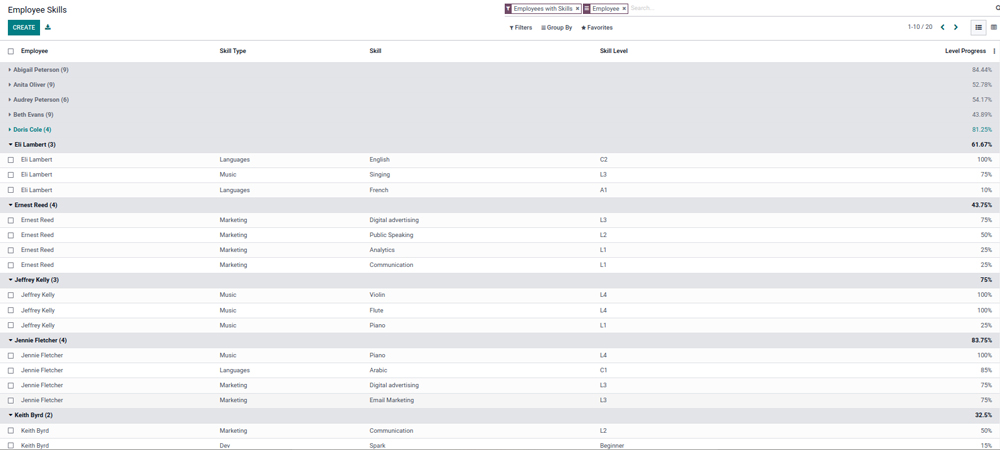Click the export download icon
The image size is (1000, 450).
48,28
